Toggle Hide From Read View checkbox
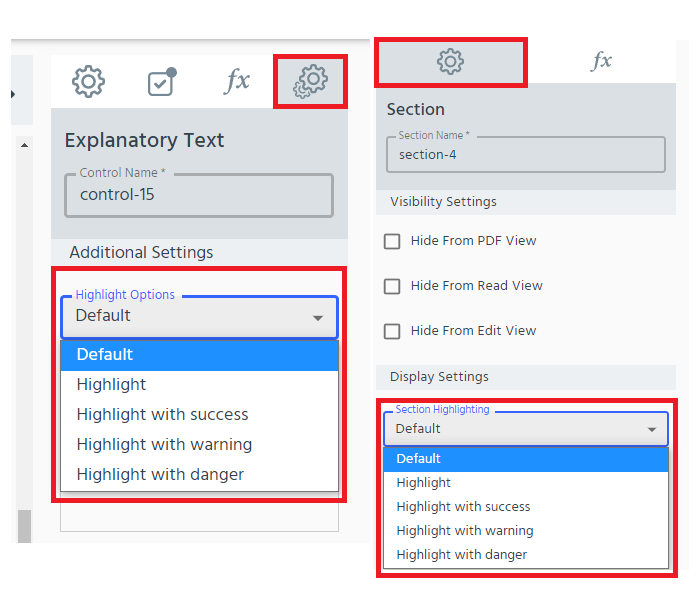The image size is (696, 612). [x=392, y=286]
